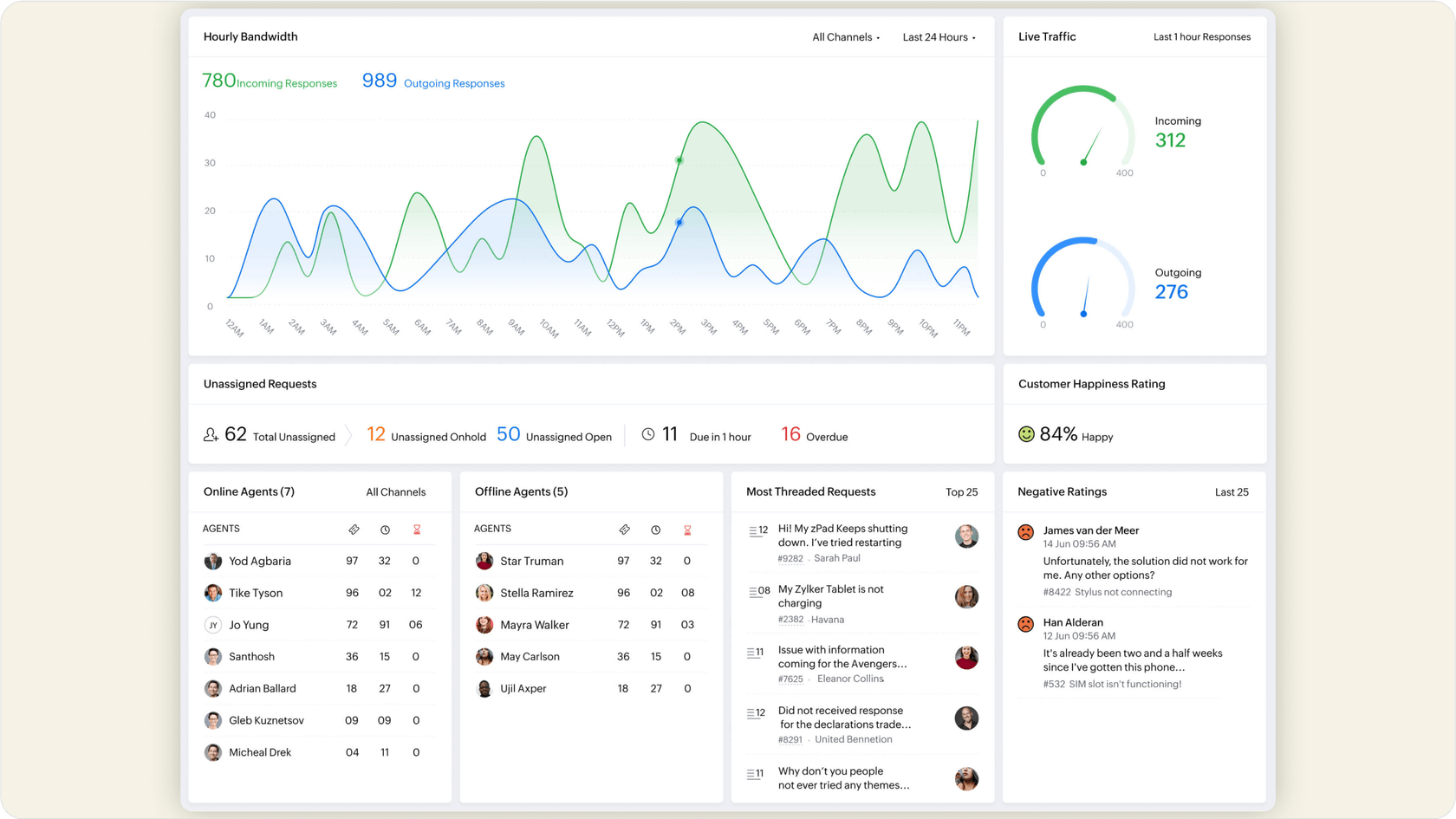Click the ticket icon in Online Agents header
This screenshot has width=1456, height=819.
click(x=354, y=530)
